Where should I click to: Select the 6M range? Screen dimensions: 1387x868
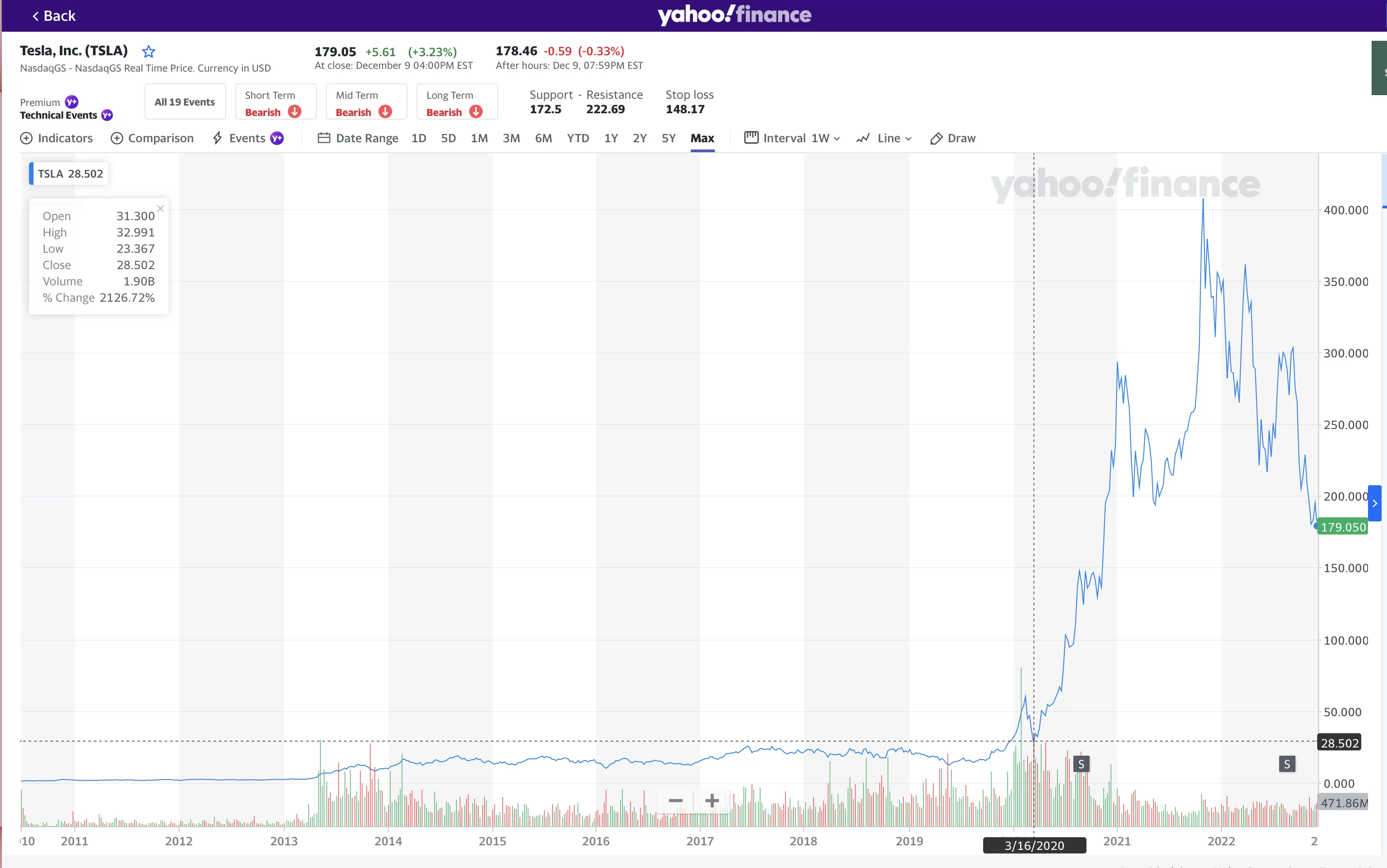click(543, 138)
